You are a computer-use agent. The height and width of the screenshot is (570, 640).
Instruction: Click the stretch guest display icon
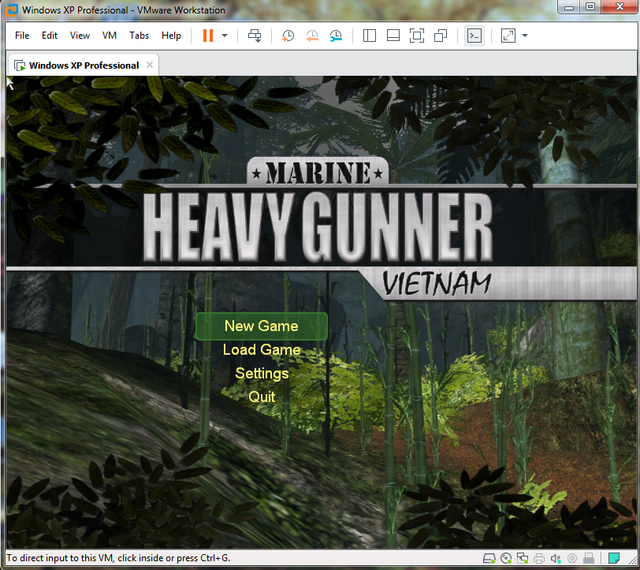click(x=508, y=36)
